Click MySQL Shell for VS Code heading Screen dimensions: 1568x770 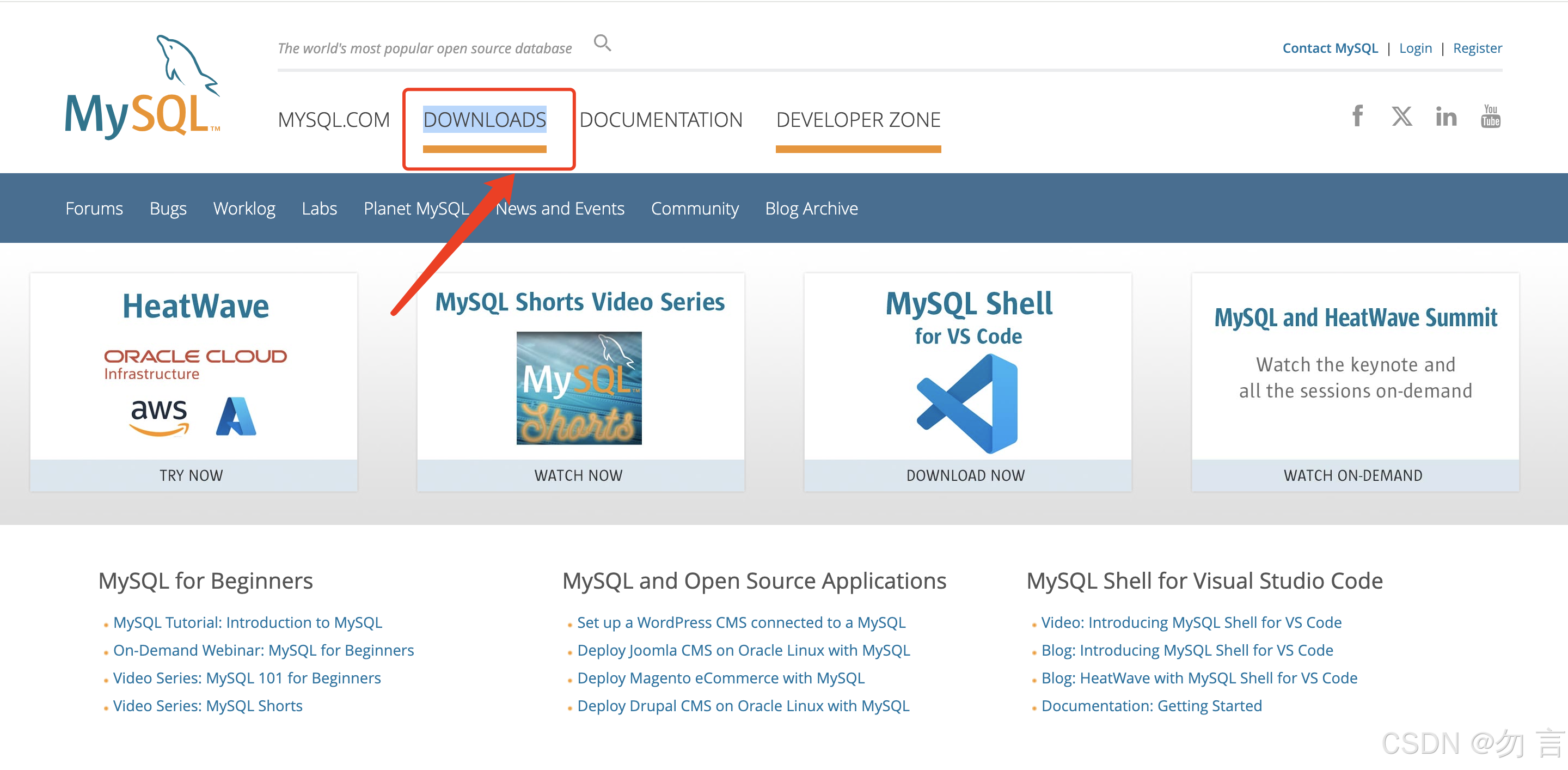click(969, 317)
